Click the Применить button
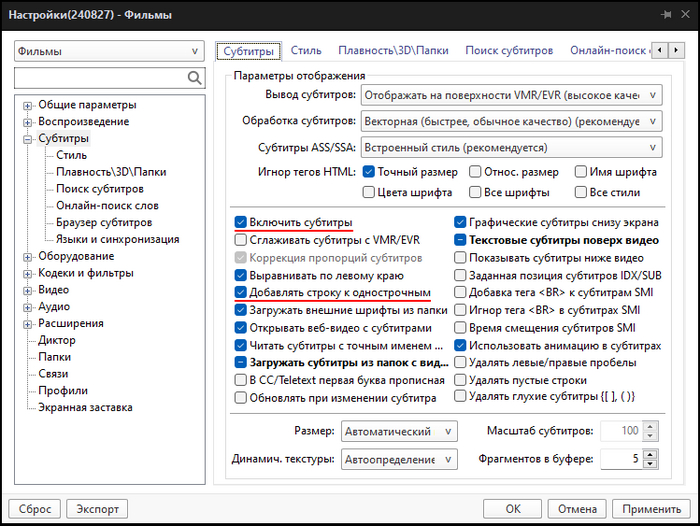This screenshot has width=700, height=526. pyautogui.click(x=650, y=508)
